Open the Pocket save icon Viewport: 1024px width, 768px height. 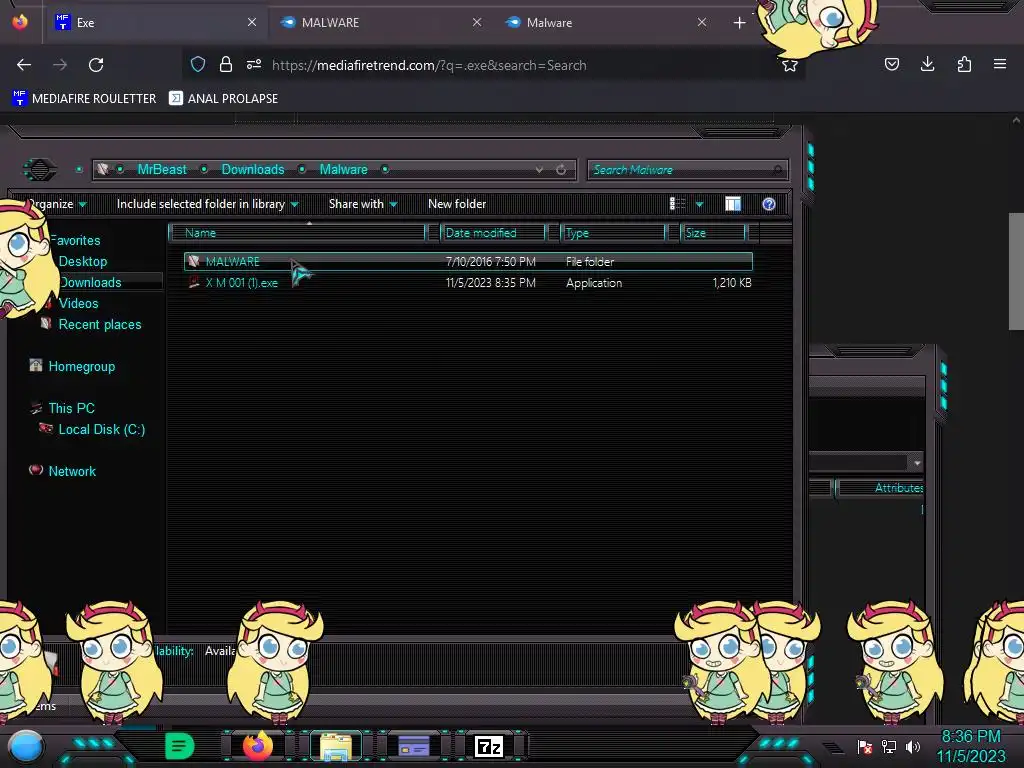[891, 64]
